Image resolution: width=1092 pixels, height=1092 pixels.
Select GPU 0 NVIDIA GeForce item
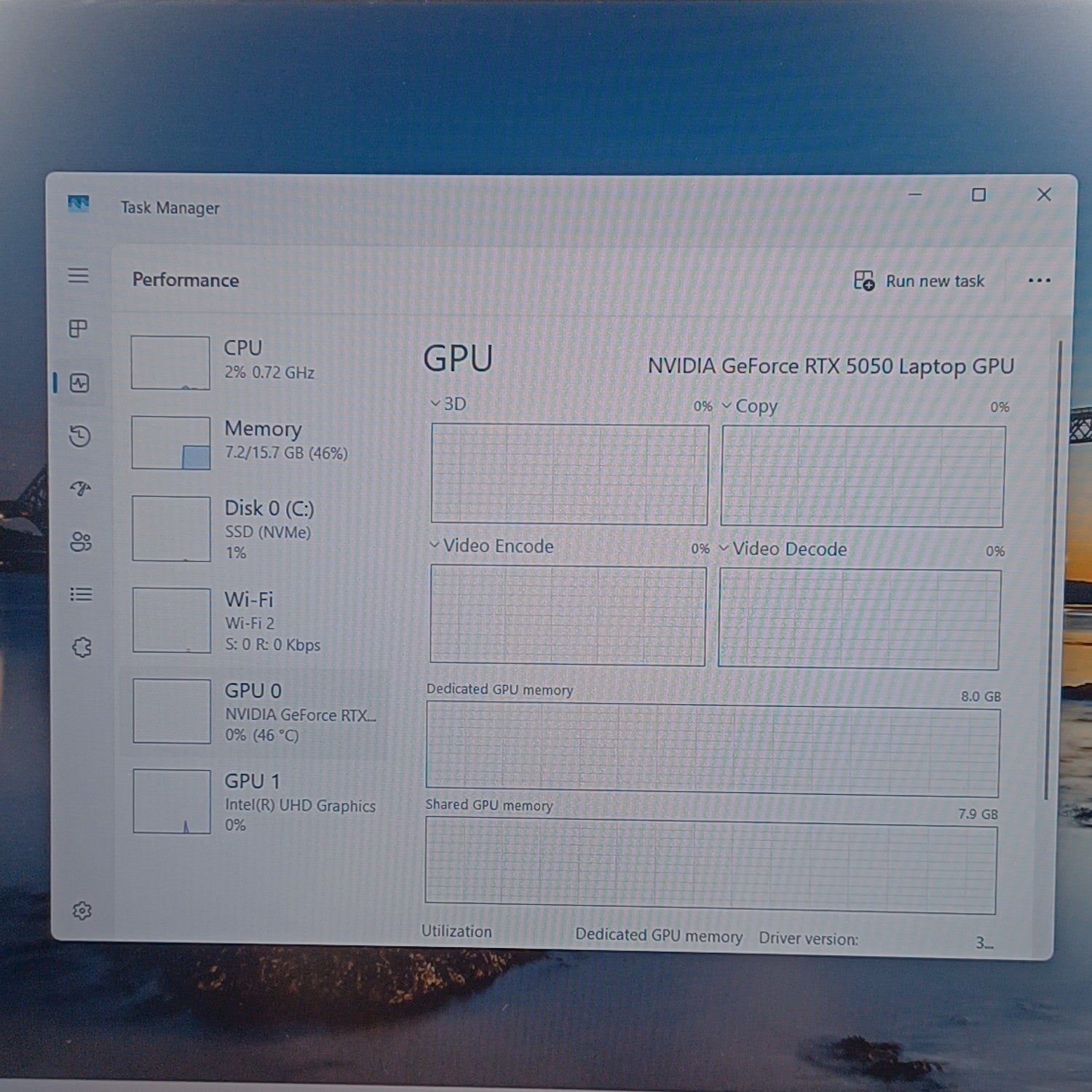pyautogui.click(x=255, y=712)
